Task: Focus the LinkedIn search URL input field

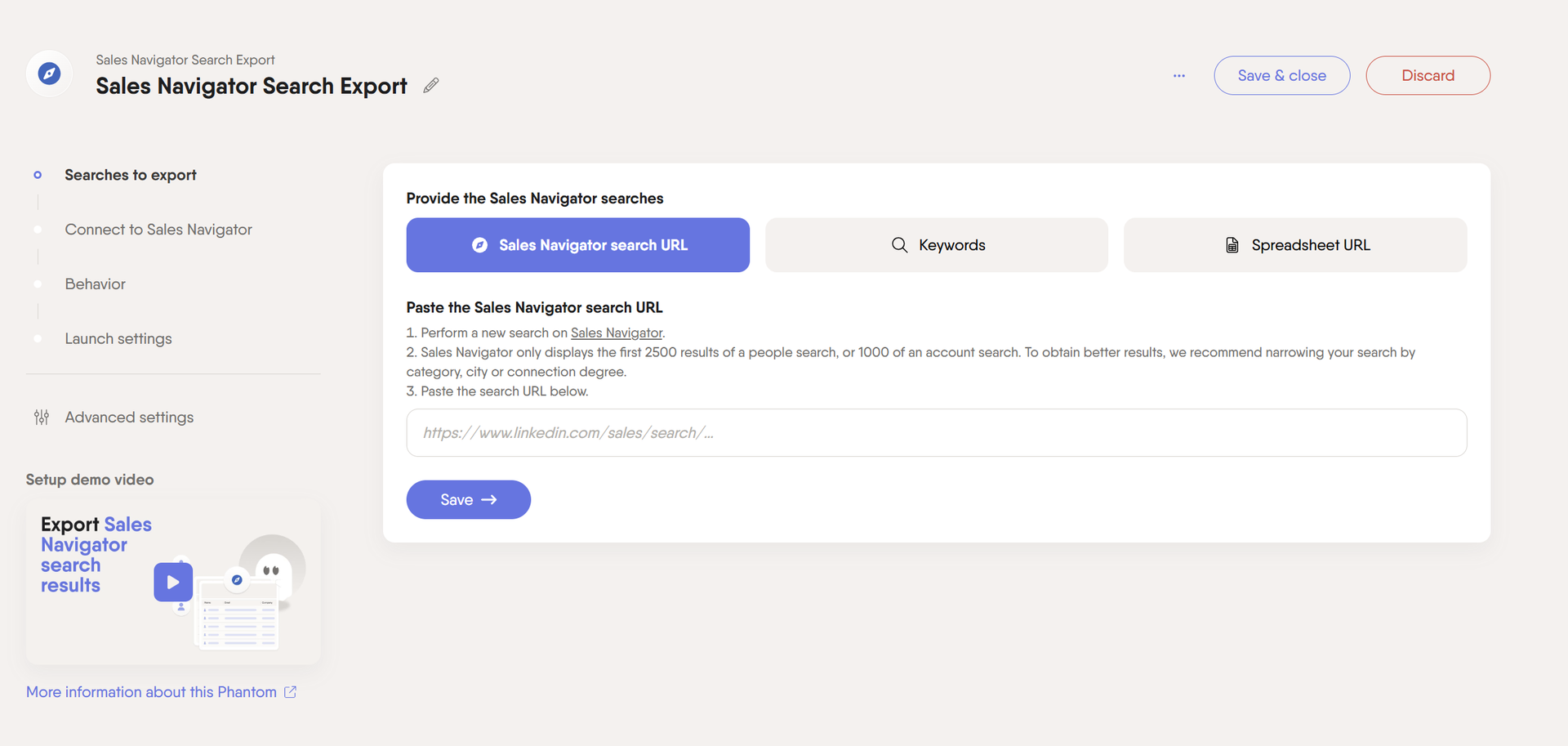Action: pyautogui.click(x=937, y=433)
